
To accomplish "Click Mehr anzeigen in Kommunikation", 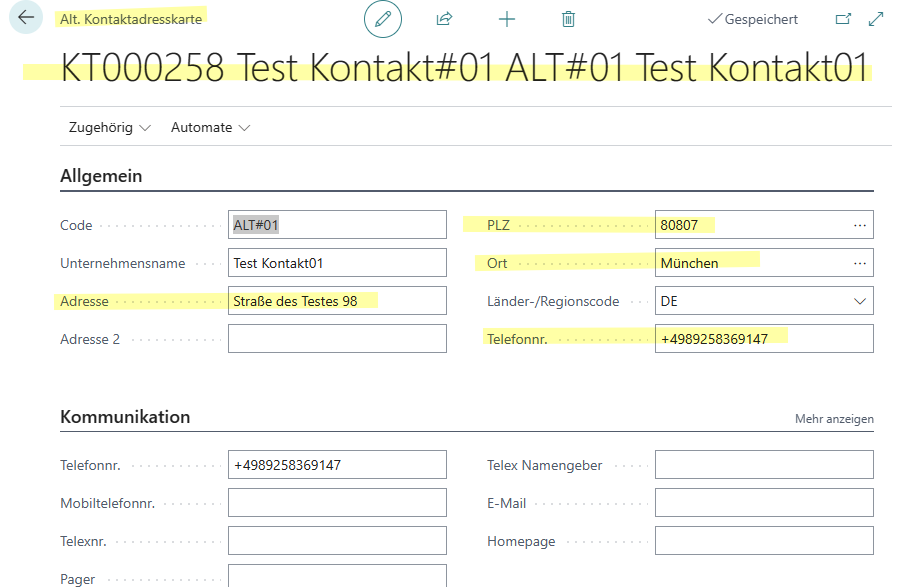I will click(x=834, y=418).
